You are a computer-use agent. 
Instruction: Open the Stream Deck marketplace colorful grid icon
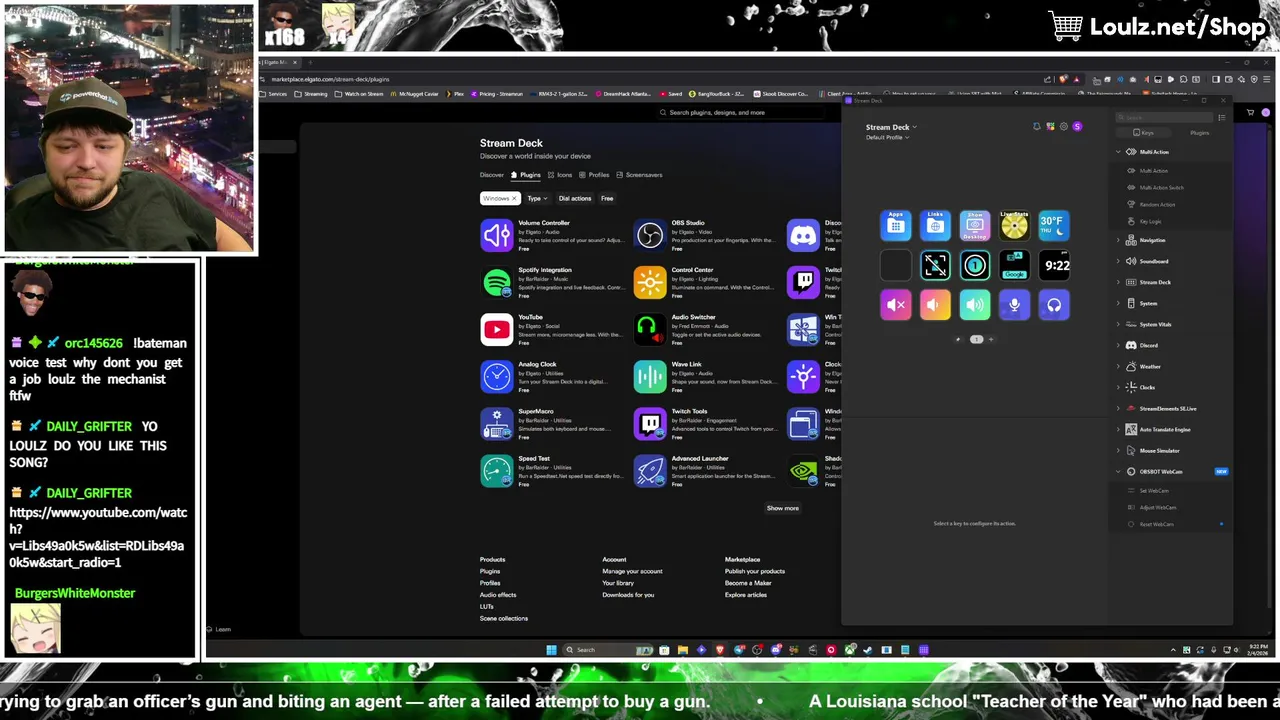1050,127
